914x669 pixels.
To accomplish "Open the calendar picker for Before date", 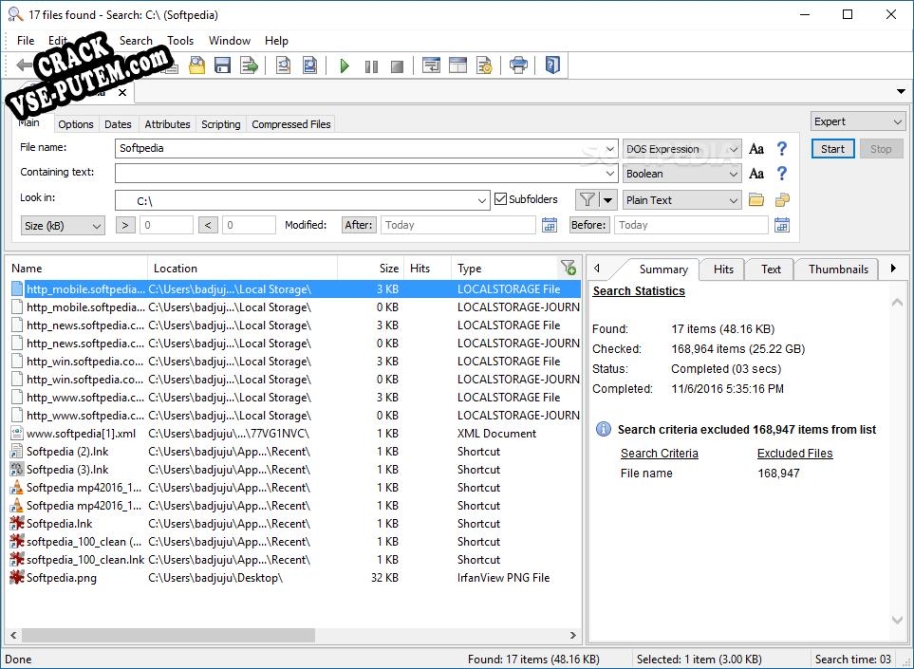I will (782, 225).
